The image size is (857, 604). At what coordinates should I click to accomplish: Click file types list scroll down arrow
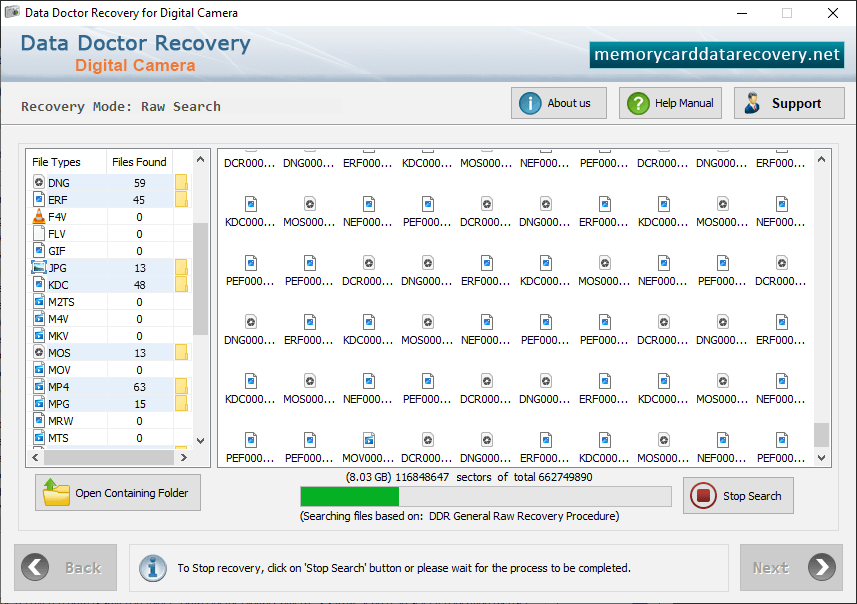(201, 441)
